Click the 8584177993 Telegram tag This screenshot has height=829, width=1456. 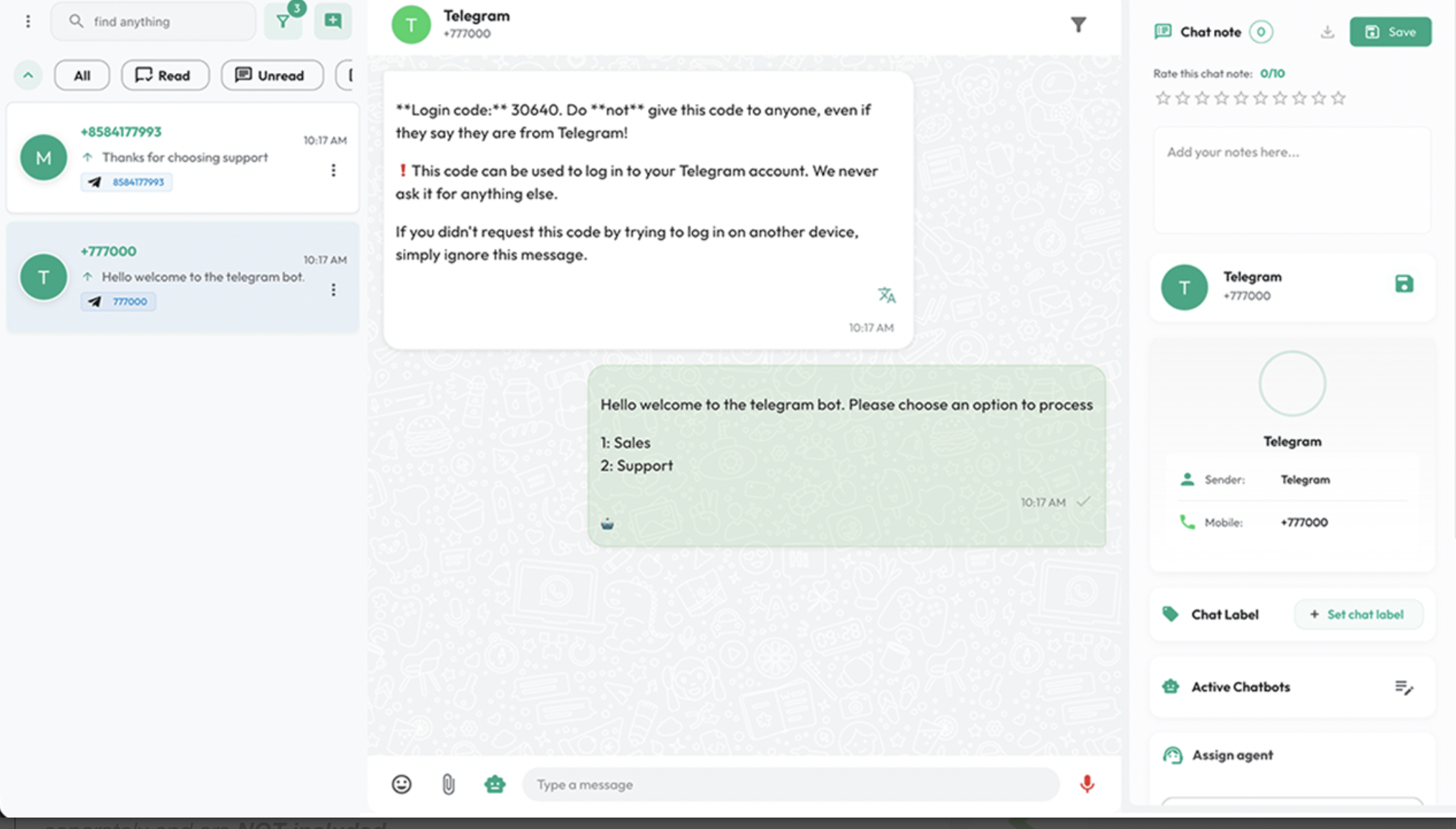point(127,182)
